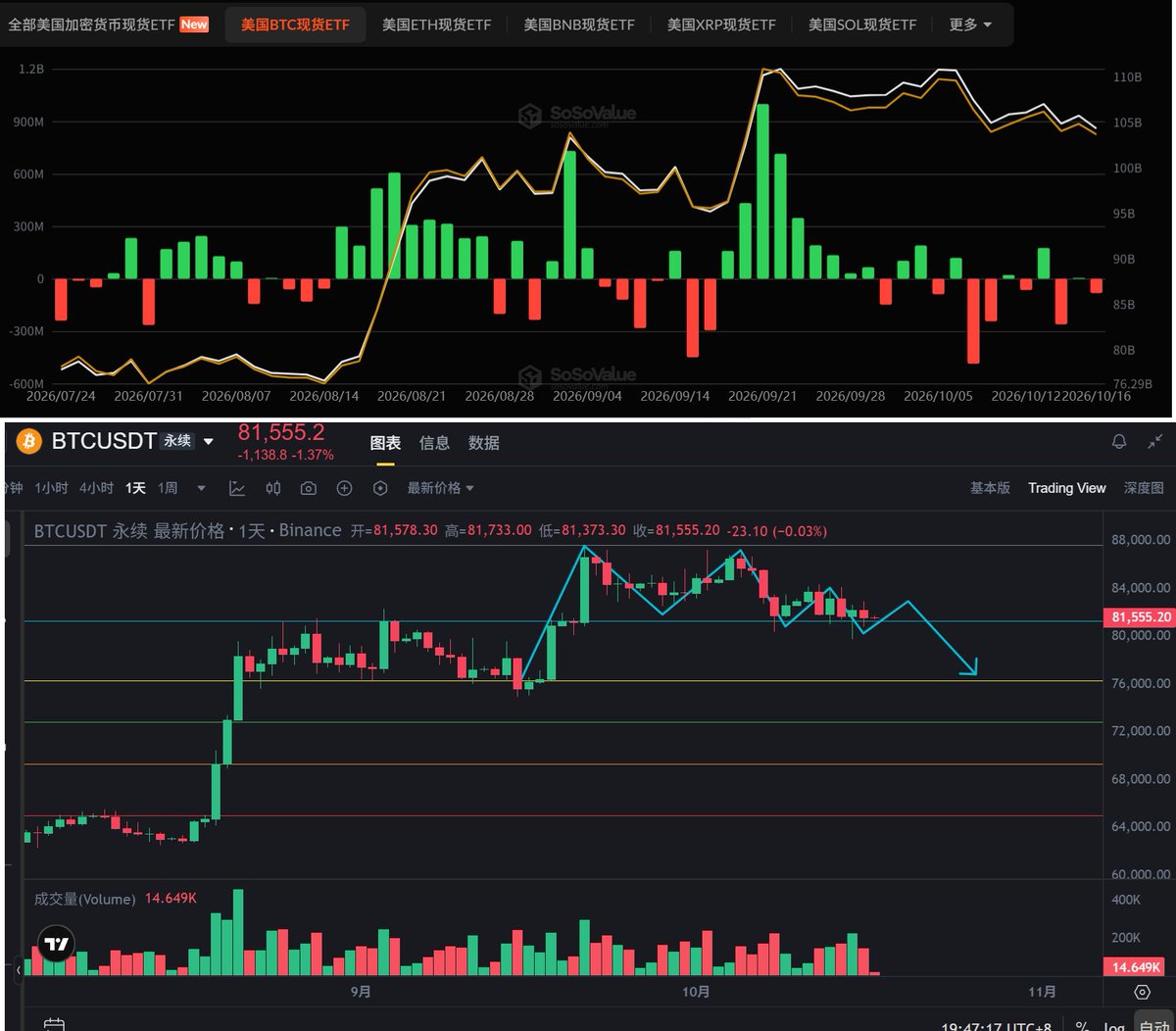Click the circled plus icon
The height and width of the screenshot is (1031, 1176).
[x=344, y=488]
